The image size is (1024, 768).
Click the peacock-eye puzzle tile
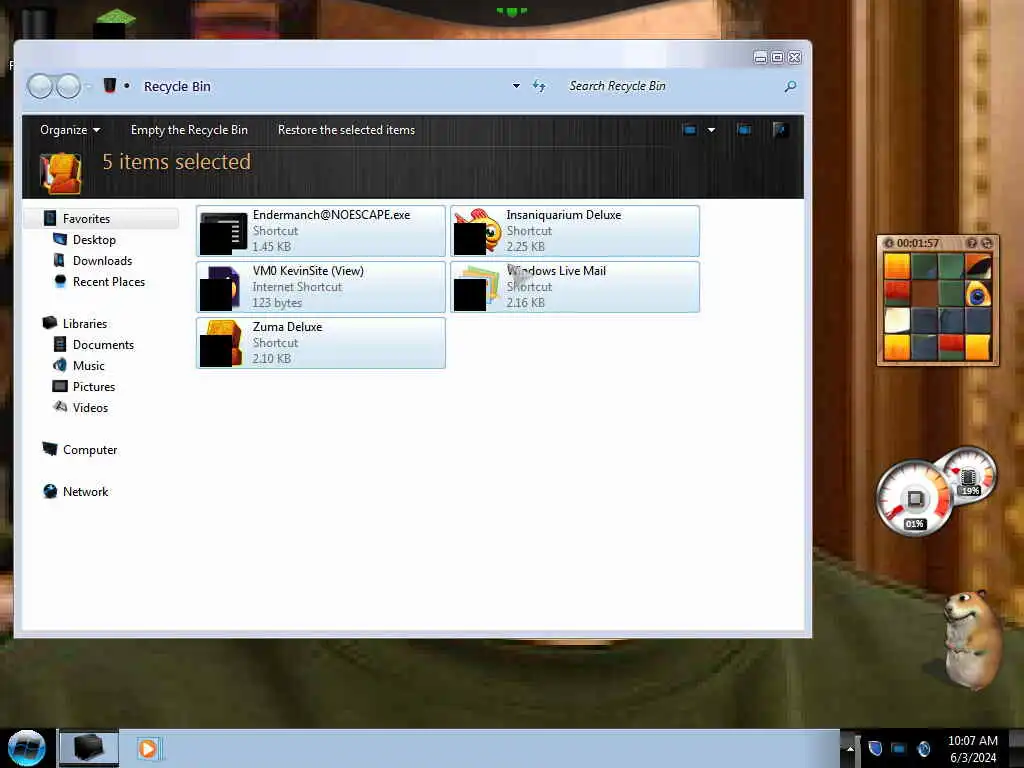[x=978, y=294]
